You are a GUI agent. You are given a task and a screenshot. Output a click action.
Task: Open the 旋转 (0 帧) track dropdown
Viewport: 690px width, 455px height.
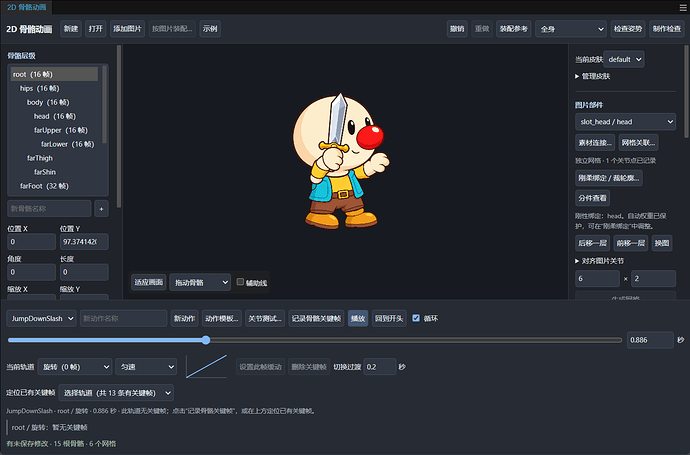coord(75,367)
